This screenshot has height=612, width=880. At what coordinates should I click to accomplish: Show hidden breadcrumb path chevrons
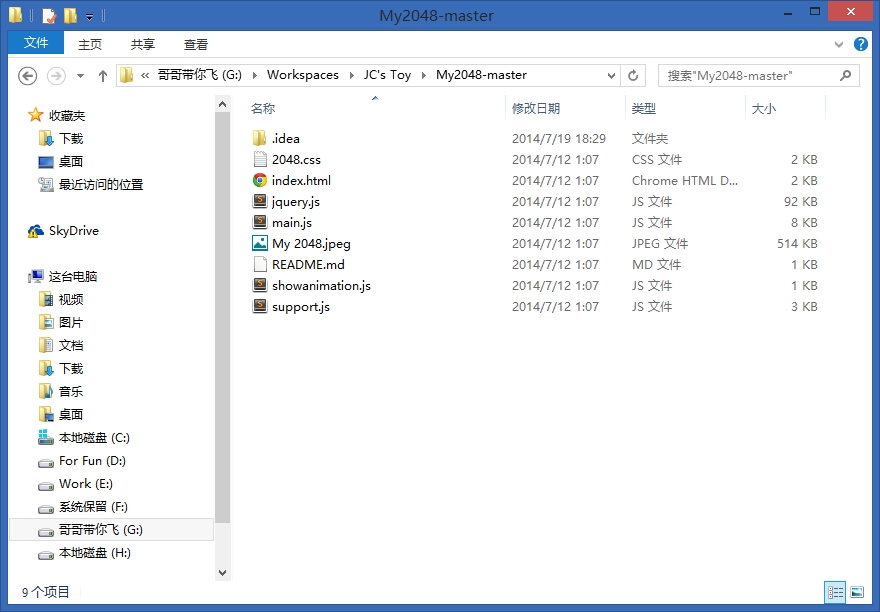145,76
